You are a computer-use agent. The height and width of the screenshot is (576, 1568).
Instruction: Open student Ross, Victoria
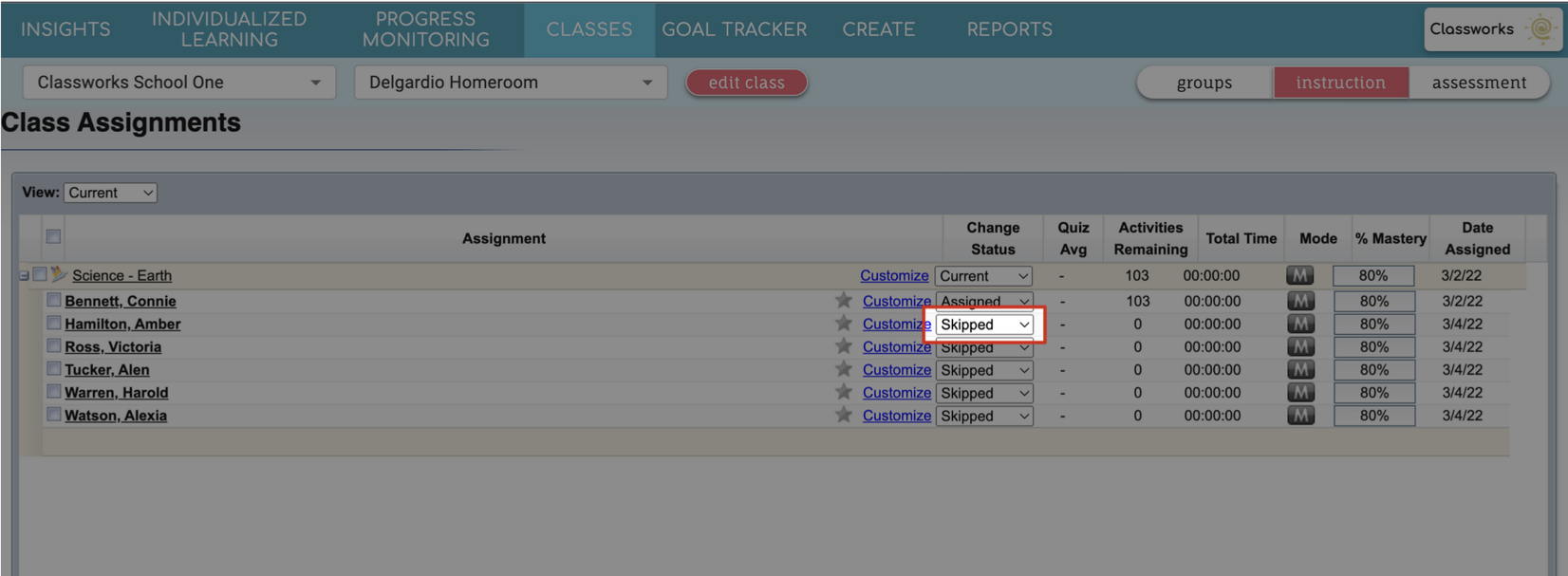pyautogui.click(x=113, y=346)
